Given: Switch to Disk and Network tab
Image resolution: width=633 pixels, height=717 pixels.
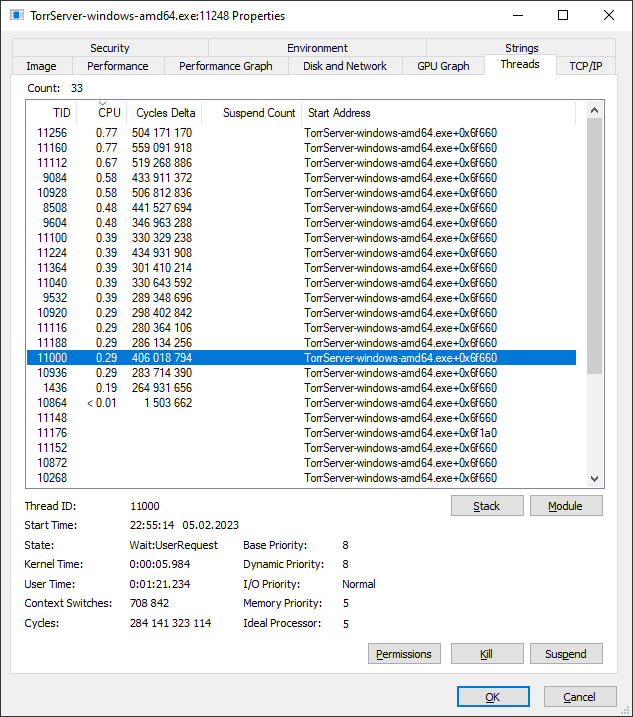Looking at the screenshot, I should click(x=345, y=66).
